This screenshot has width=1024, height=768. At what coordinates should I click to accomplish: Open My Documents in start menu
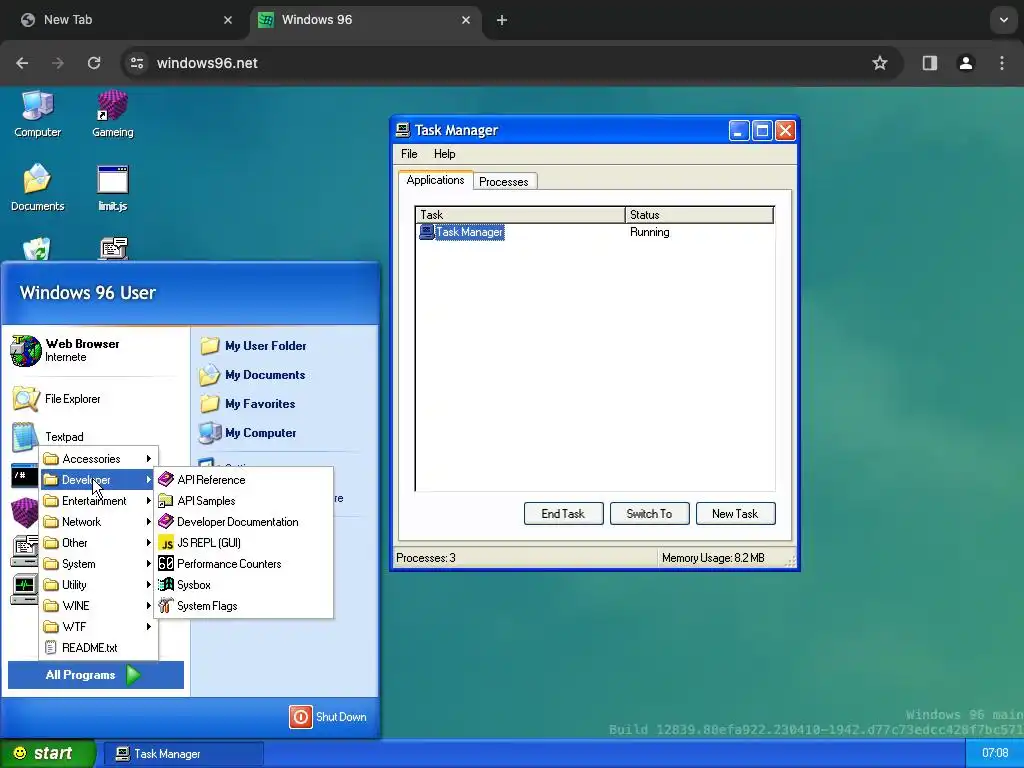252,375
